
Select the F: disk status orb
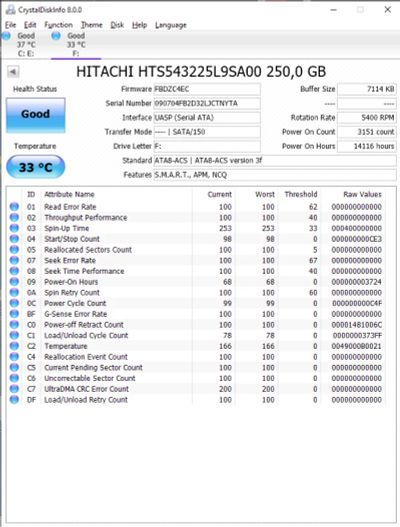point(56,36)
